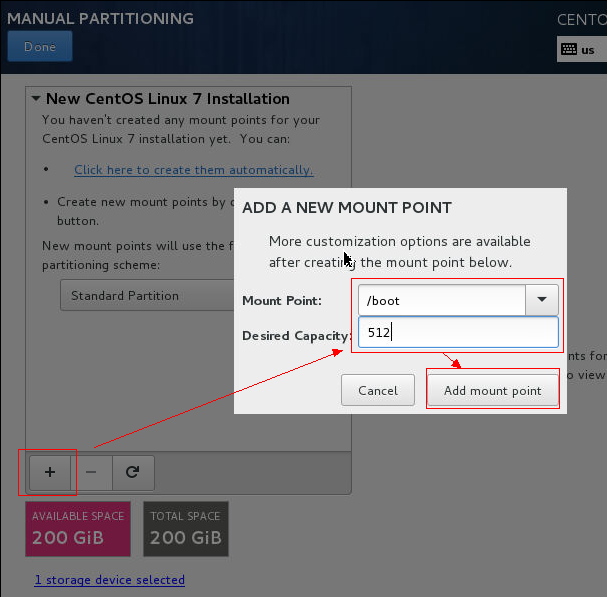
Task: Click the Done button
Action: point(40,46)
